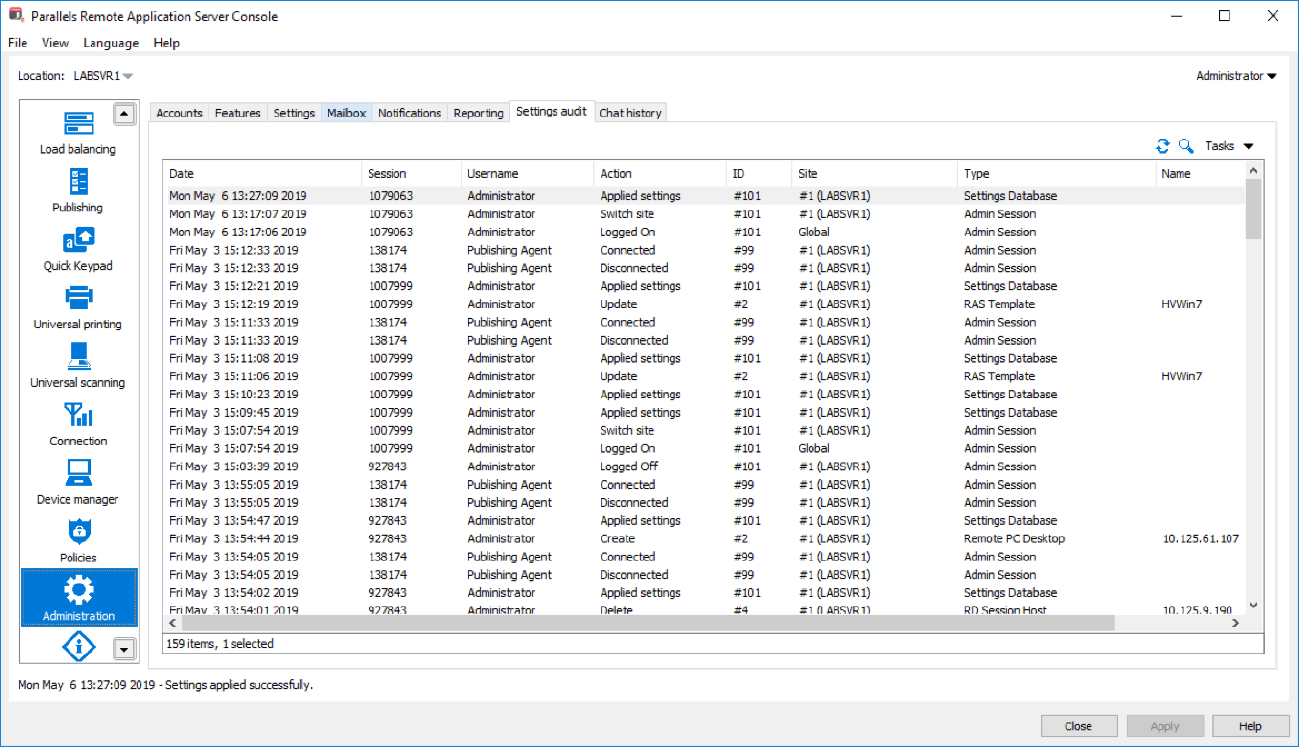1300x747 pixels.
Task: Open Quick Keypad settings
Action: click(78, 245)
